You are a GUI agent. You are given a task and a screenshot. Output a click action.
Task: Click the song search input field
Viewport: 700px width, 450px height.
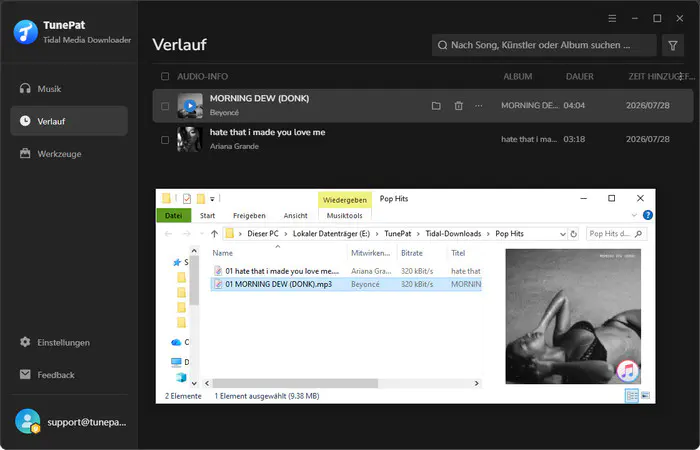(544, 45)
